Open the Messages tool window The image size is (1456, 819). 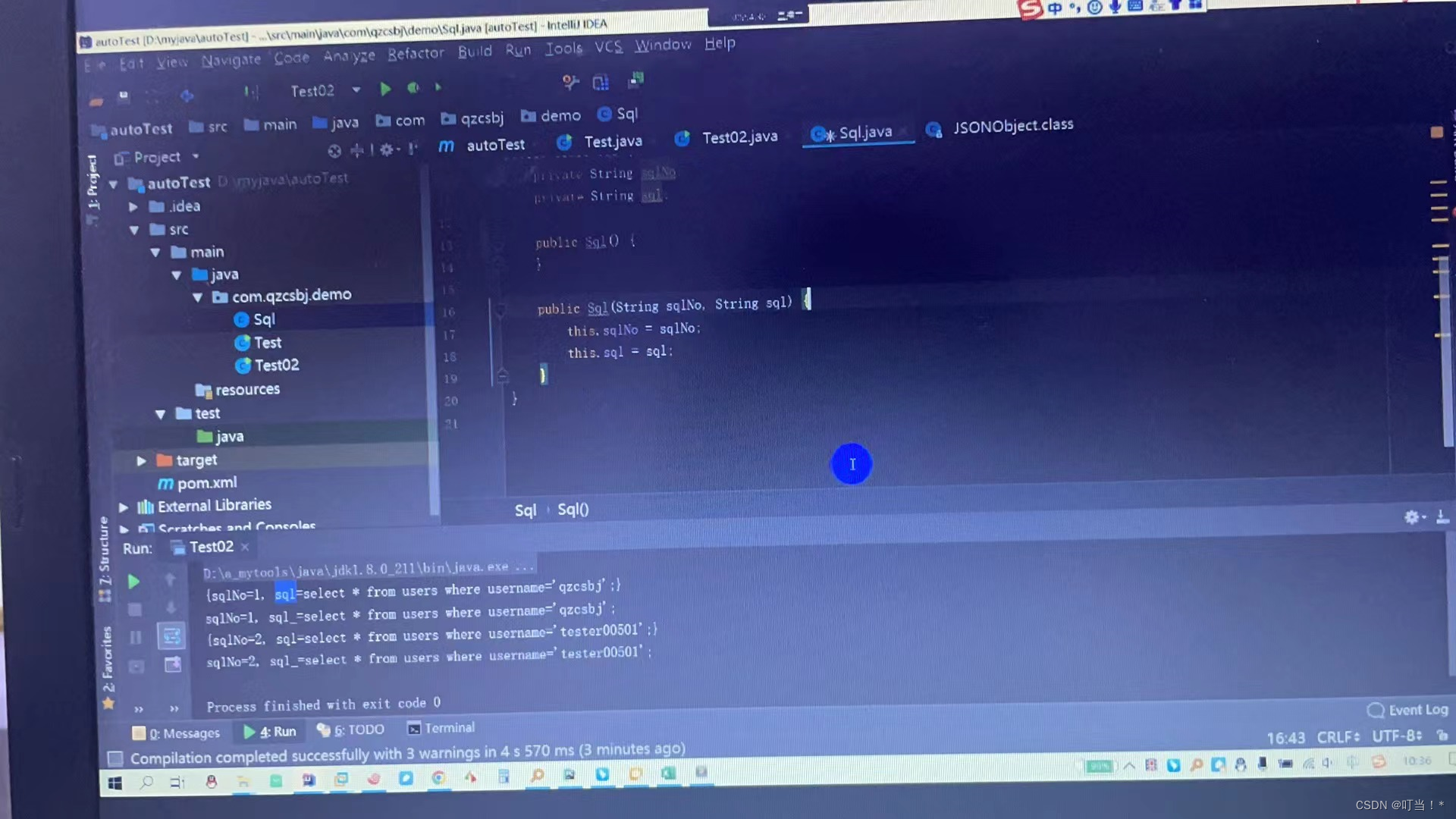tap(176, 733)
